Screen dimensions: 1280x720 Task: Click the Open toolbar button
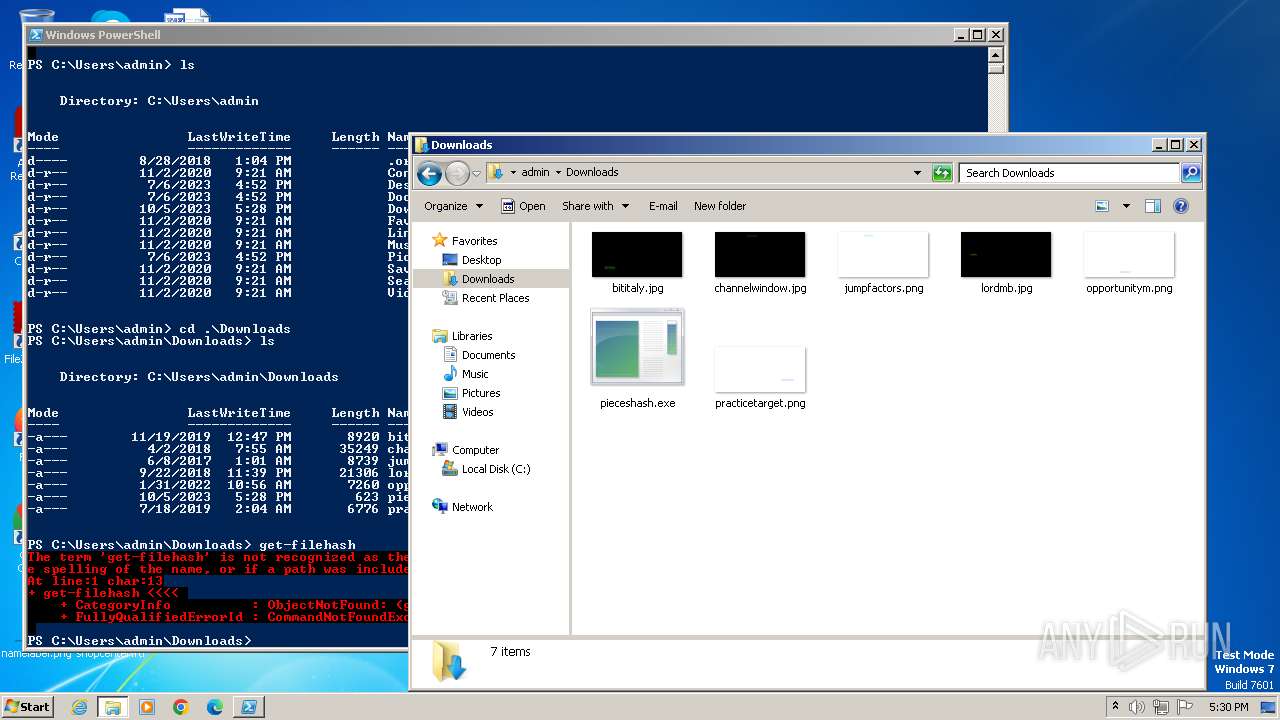(523, 206)
